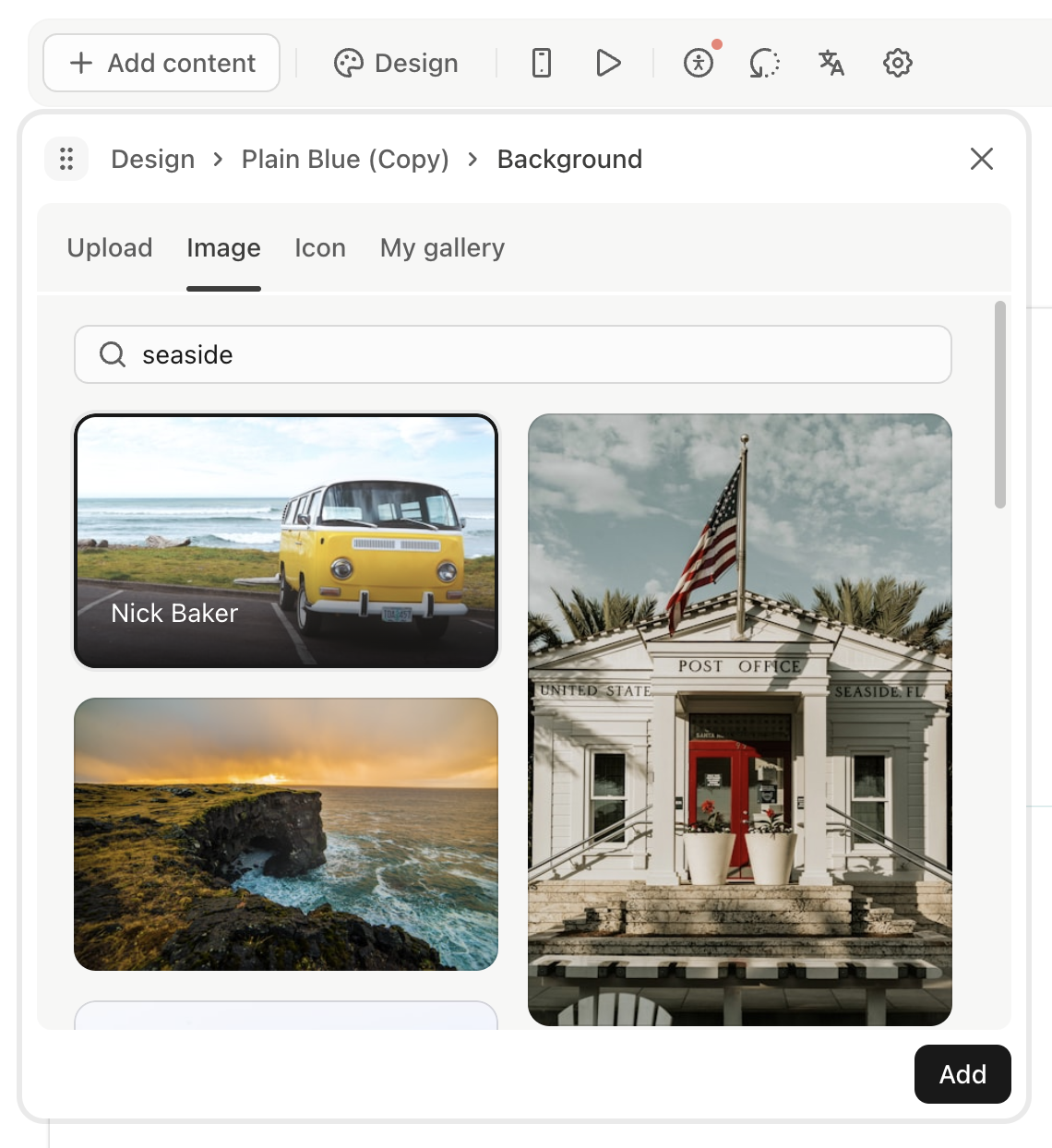Screen dimensions: 1052x1148
Task: Click the play preview icon
Action: (608, 63)
